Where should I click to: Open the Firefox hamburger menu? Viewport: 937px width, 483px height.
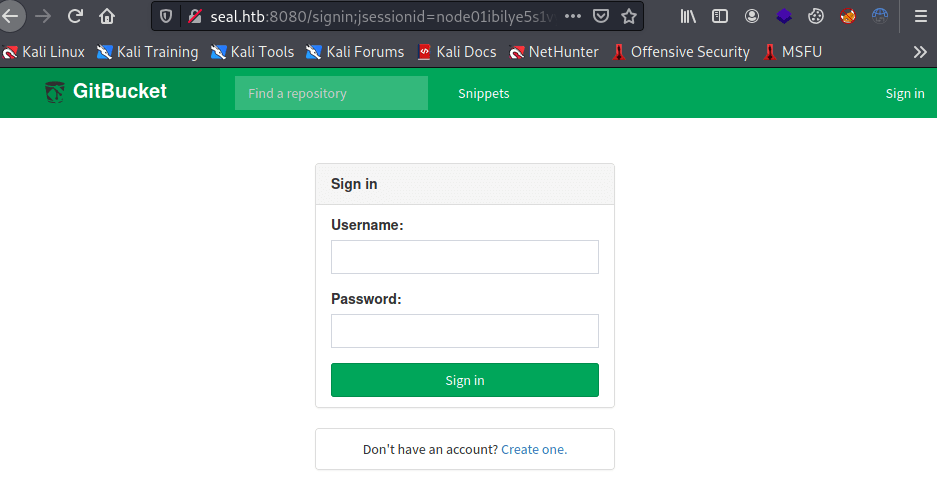921,16
